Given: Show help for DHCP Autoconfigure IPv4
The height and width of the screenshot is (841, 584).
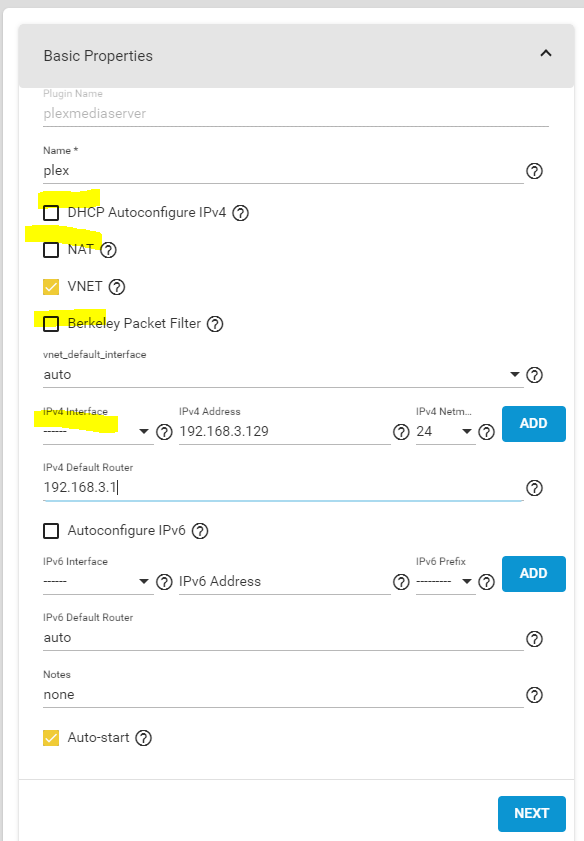Looking at the screenshot, I should click(240, 213).
